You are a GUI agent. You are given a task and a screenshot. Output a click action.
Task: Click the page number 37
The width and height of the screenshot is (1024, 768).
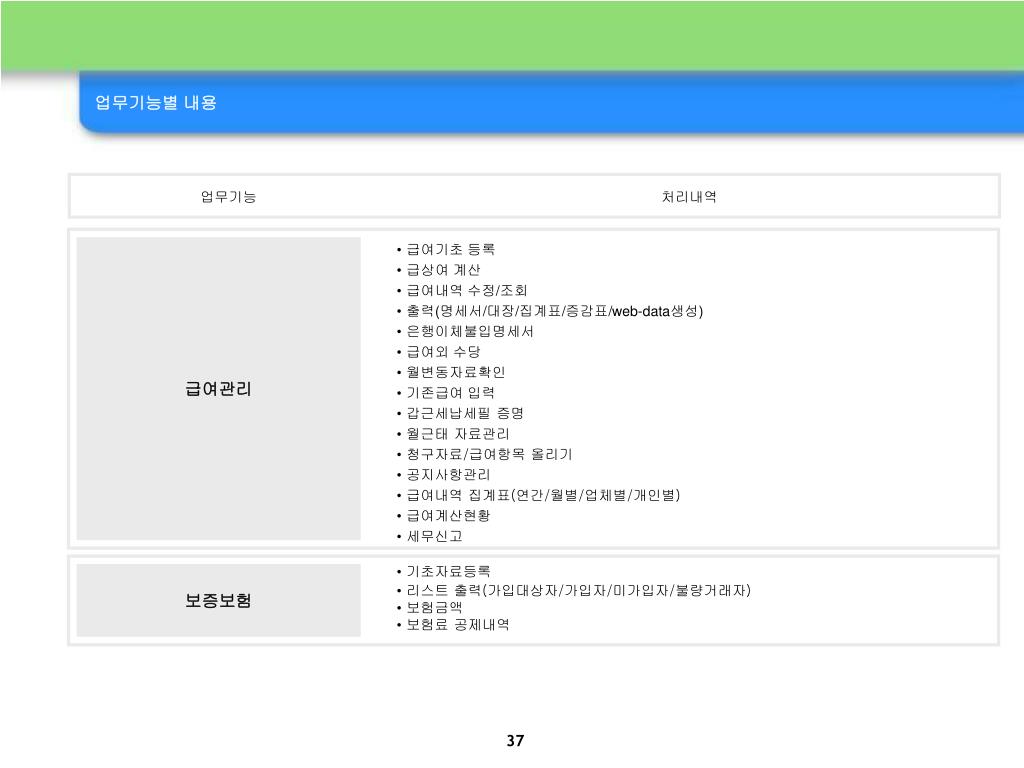click(515, 741)
